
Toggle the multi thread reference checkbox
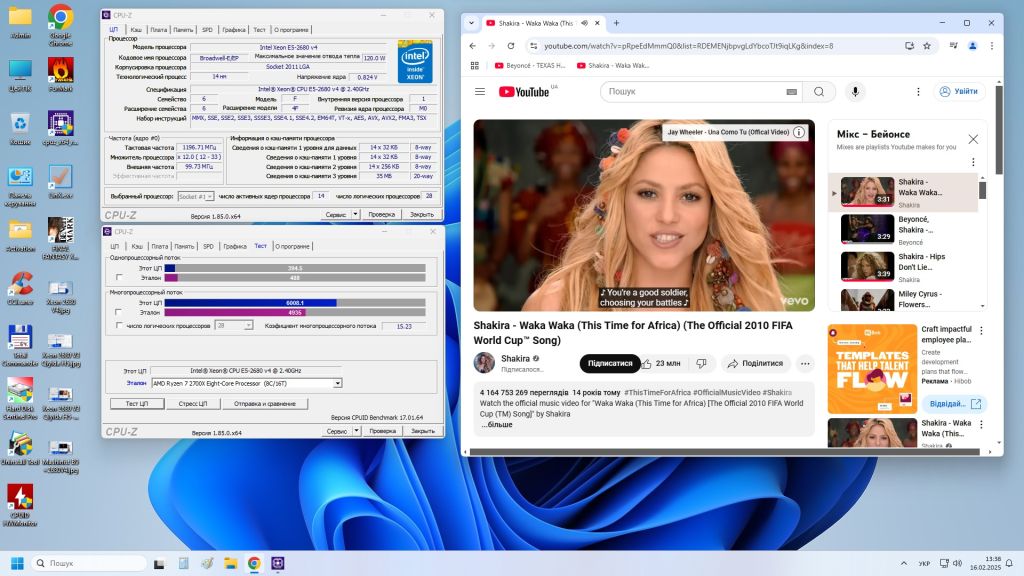point(119,312)
